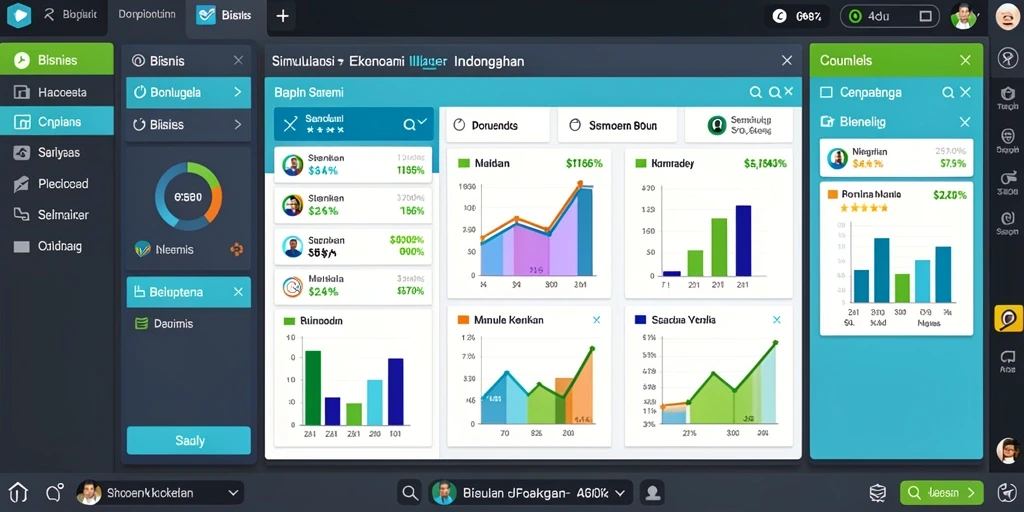Click the orange flower icon beside Neemis

click(236, 249)
